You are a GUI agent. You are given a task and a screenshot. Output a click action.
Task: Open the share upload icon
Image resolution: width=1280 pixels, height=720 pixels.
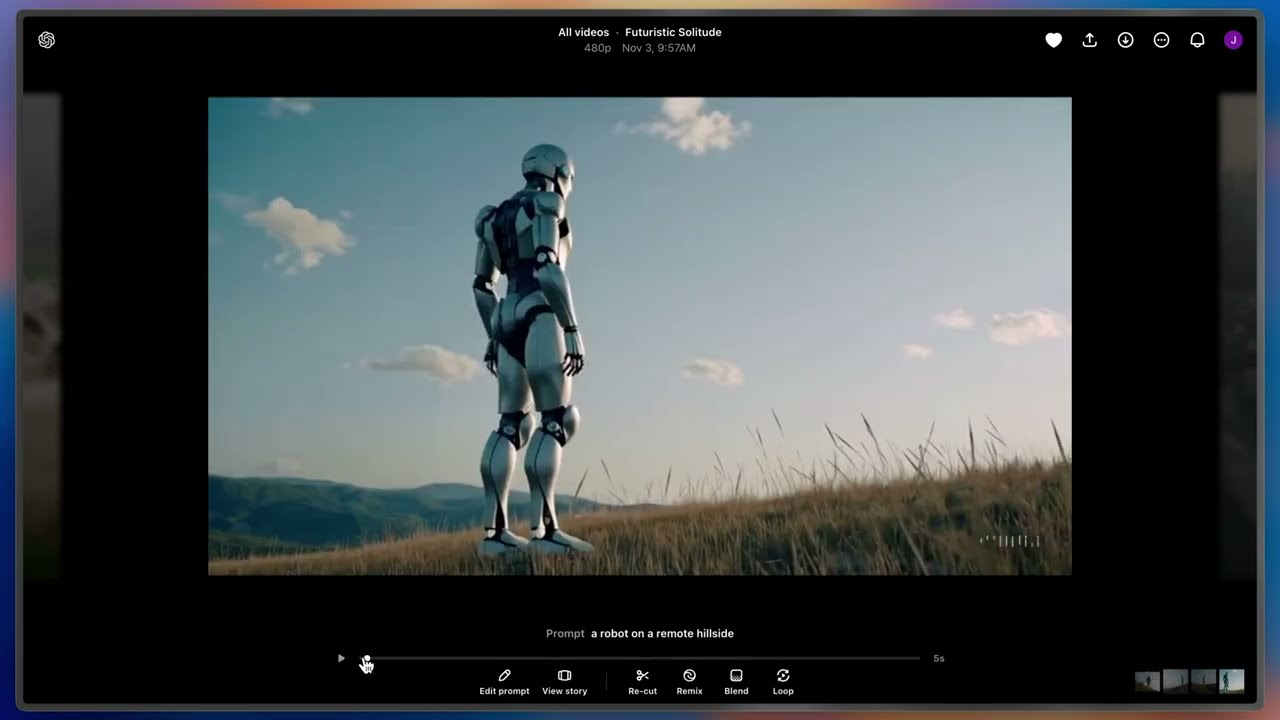tap(1090, 40)
